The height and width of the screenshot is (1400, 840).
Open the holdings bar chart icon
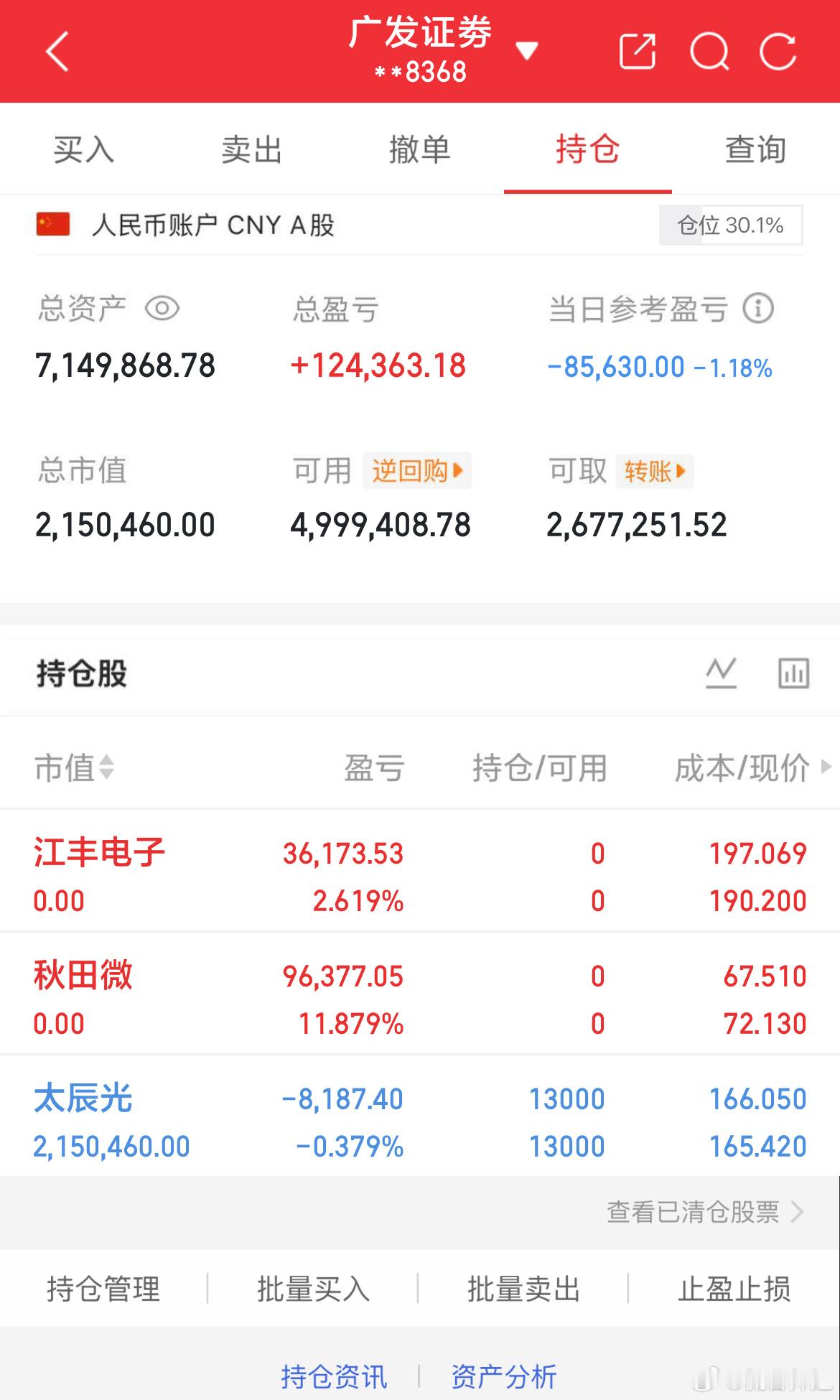click(x=794, y=673)
